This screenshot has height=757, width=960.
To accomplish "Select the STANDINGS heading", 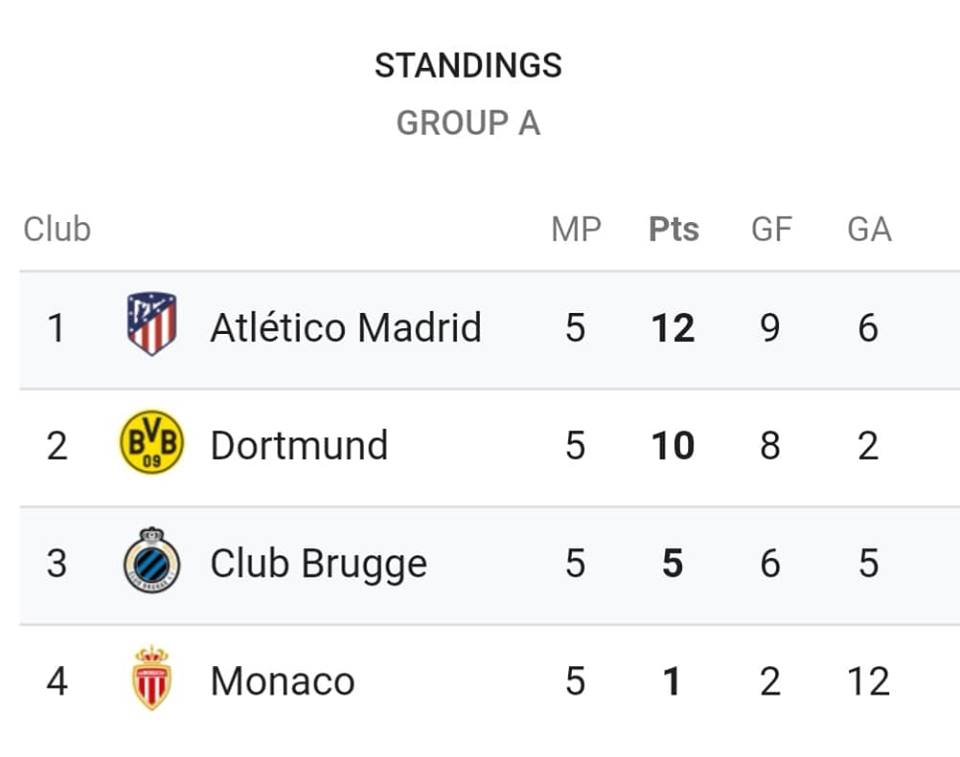I will coord(468,66).
